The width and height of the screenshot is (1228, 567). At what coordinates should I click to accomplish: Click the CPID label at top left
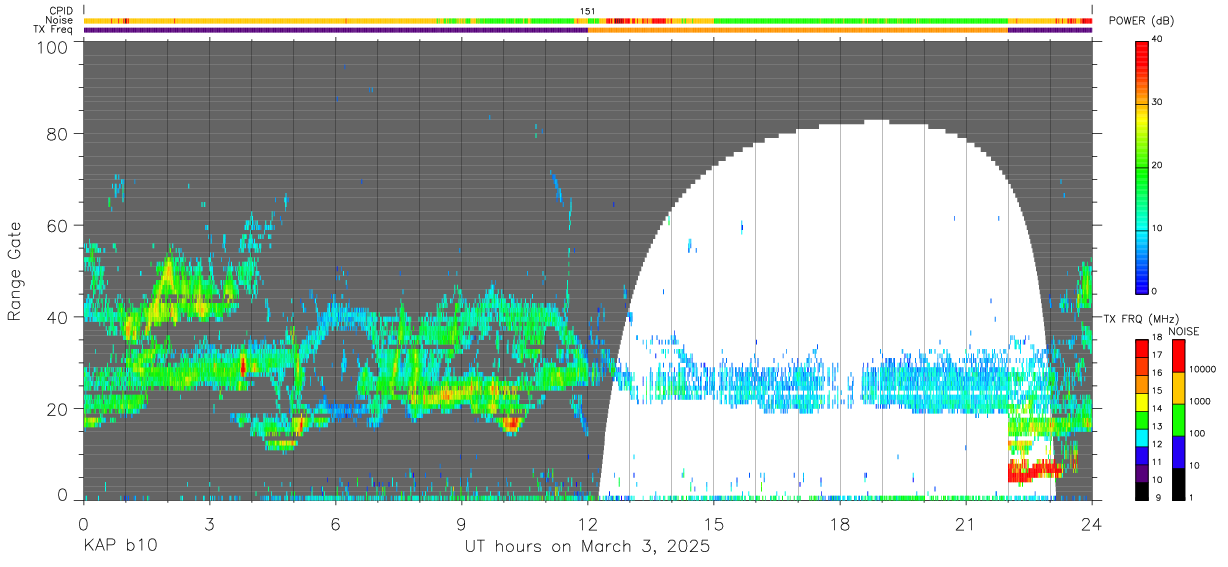click(61, 11)
